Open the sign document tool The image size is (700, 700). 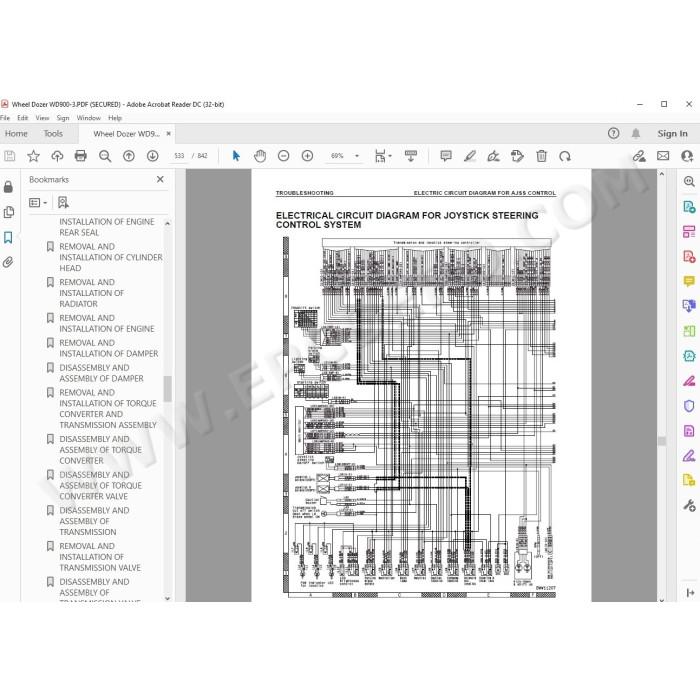tap(493, 156)
